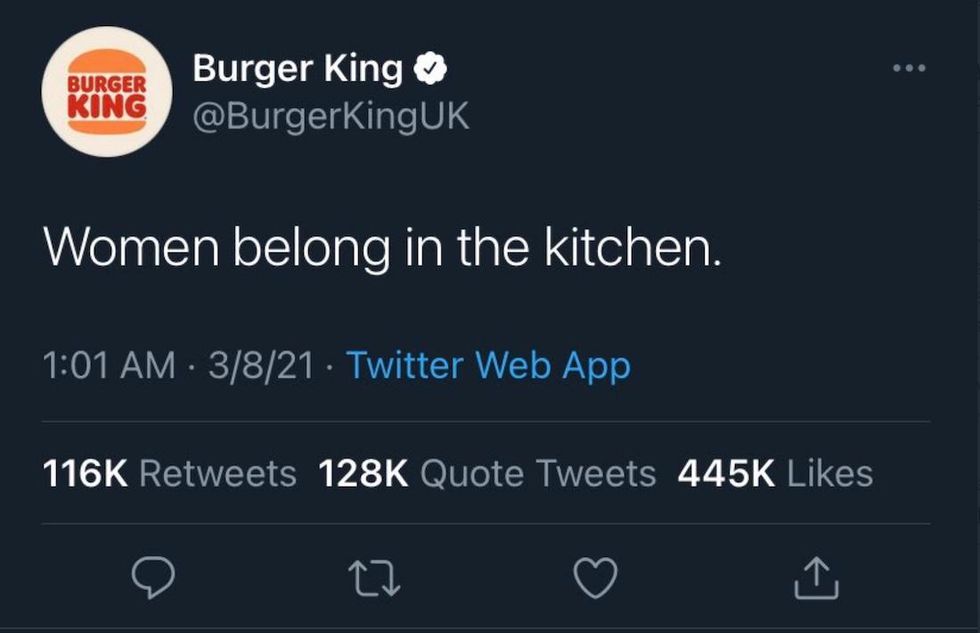Open the three-dot more options menu

click(x=910, y=68)
